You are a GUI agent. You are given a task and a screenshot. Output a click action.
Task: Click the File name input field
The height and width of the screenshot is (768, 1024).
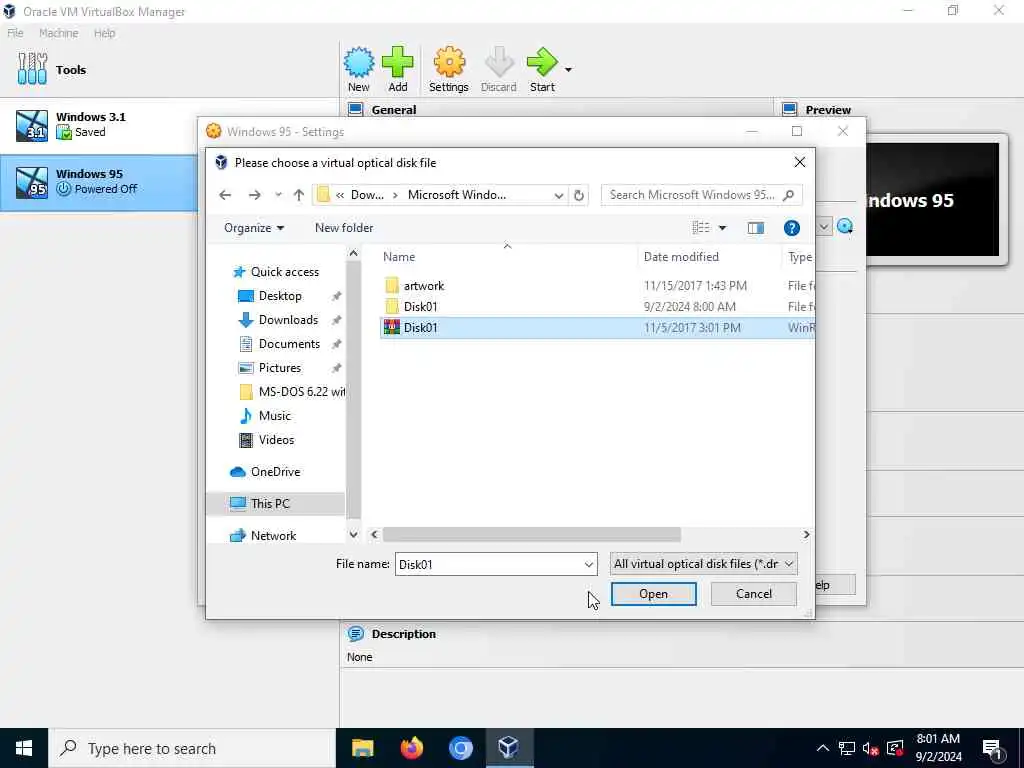click(488, 564)
